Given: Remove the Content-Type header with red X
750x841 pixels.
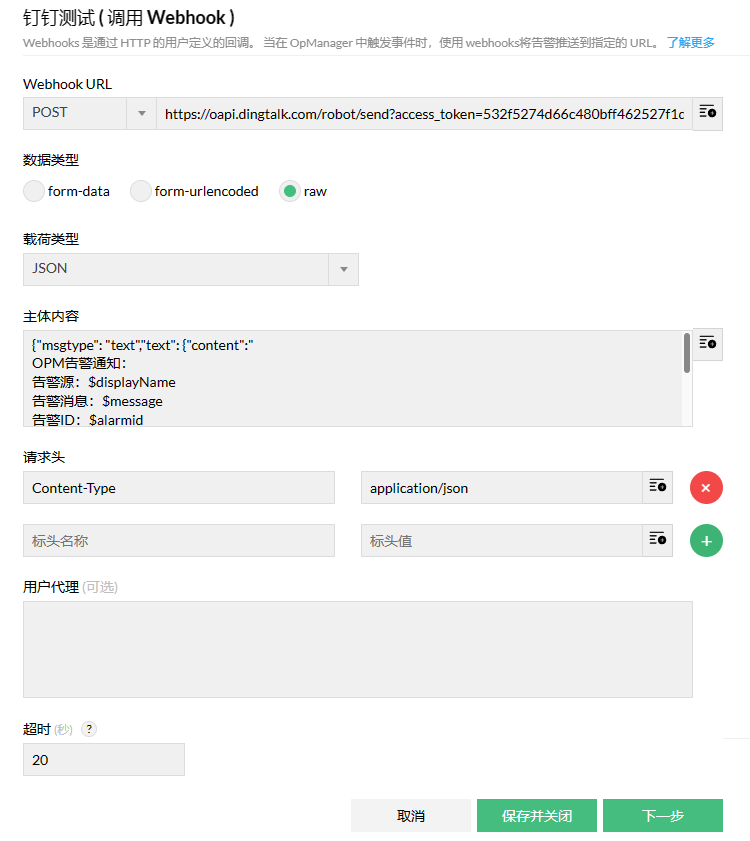Looking at the screenshot, I should (x=706, y=488).
